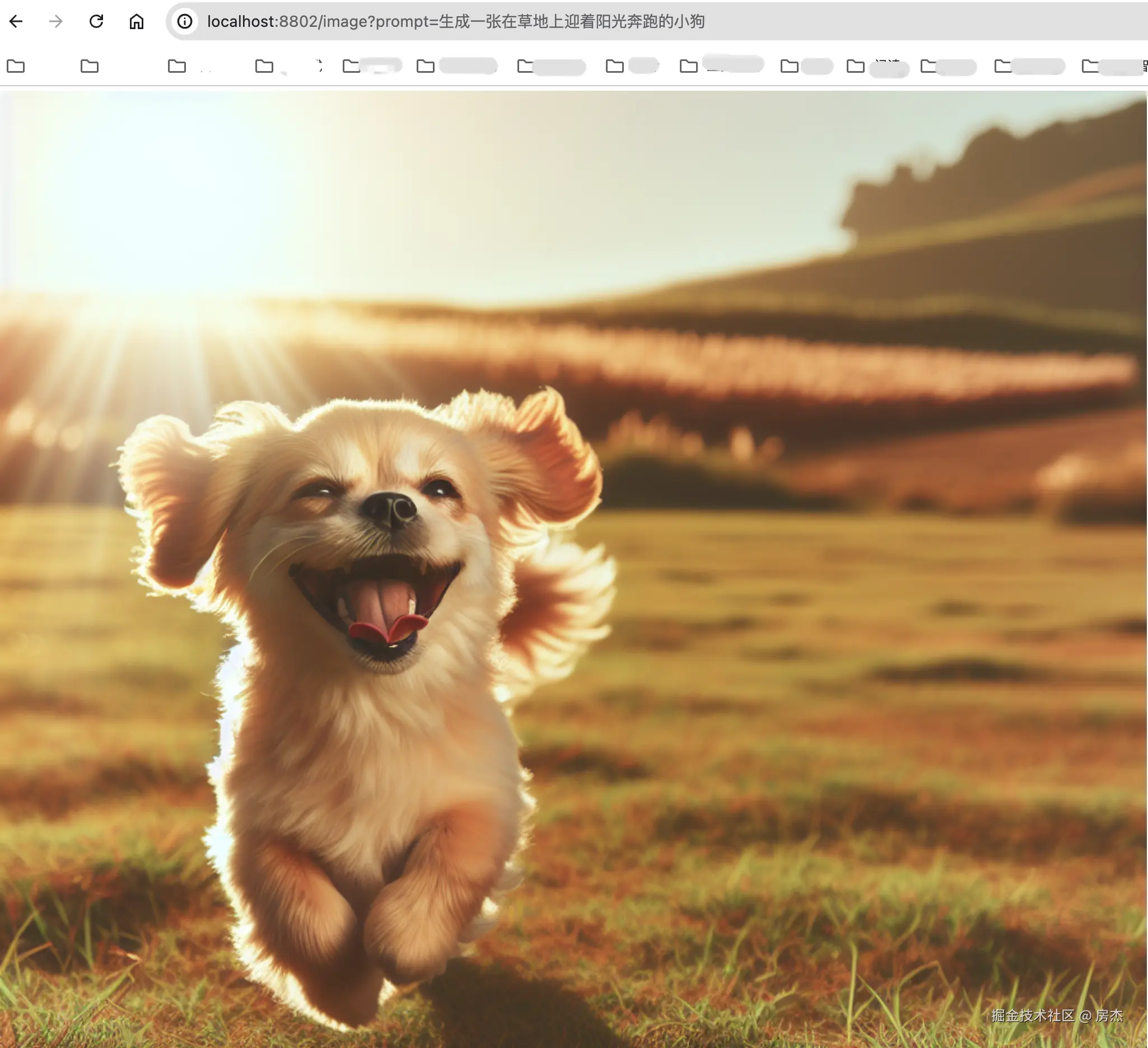Open the fifth bookmark folder
The image size is (1148, 1048).
(351, 66)
